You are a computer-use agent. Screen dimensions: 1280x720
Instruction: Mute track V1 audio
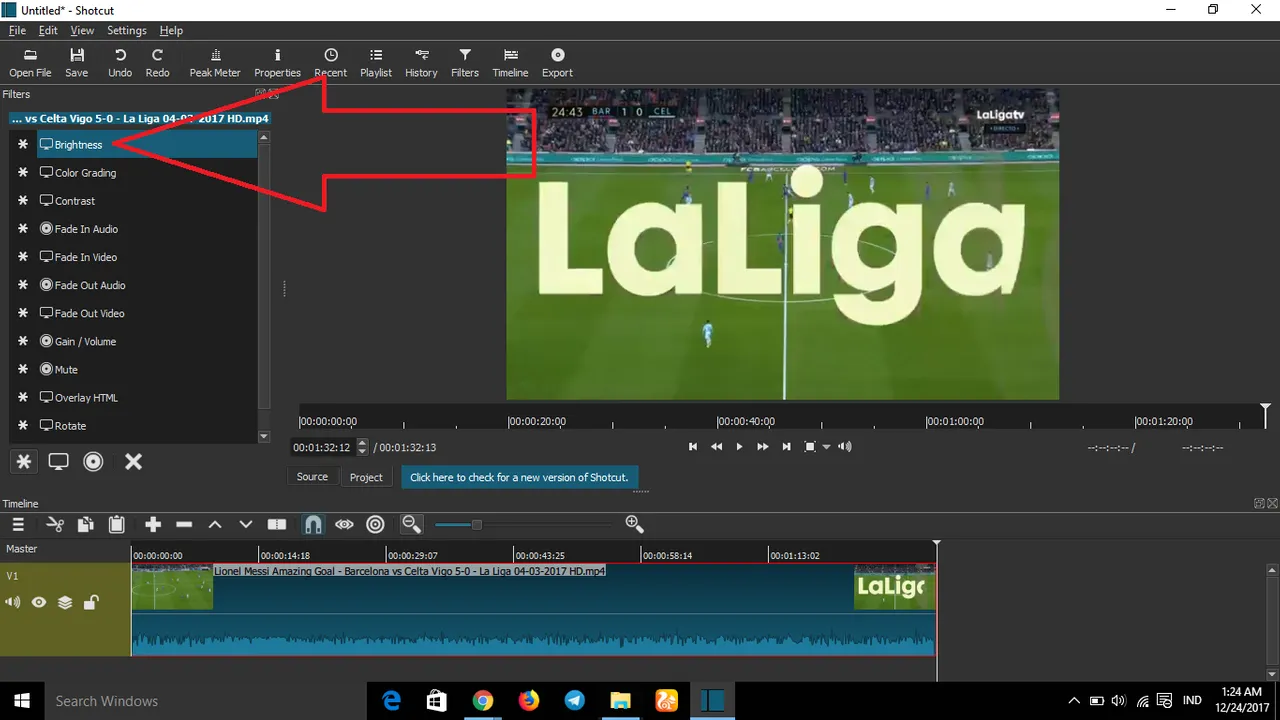tap(13, 603)
